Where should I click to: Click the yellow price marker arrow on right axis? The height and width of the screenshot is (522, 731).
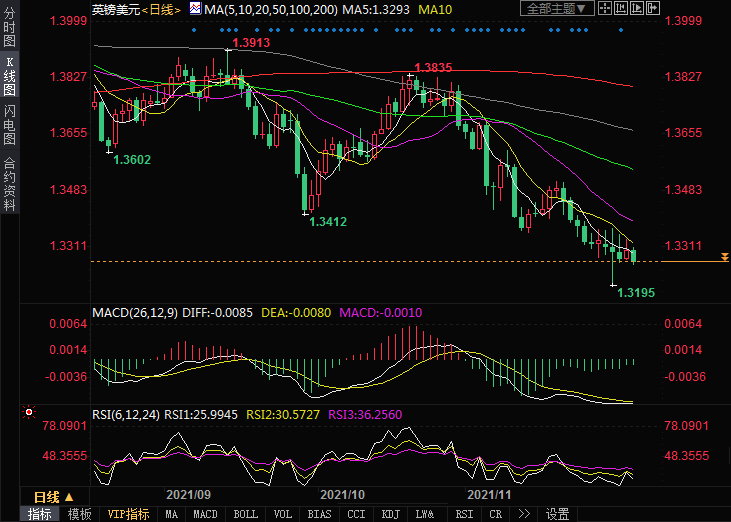[723, 260]
